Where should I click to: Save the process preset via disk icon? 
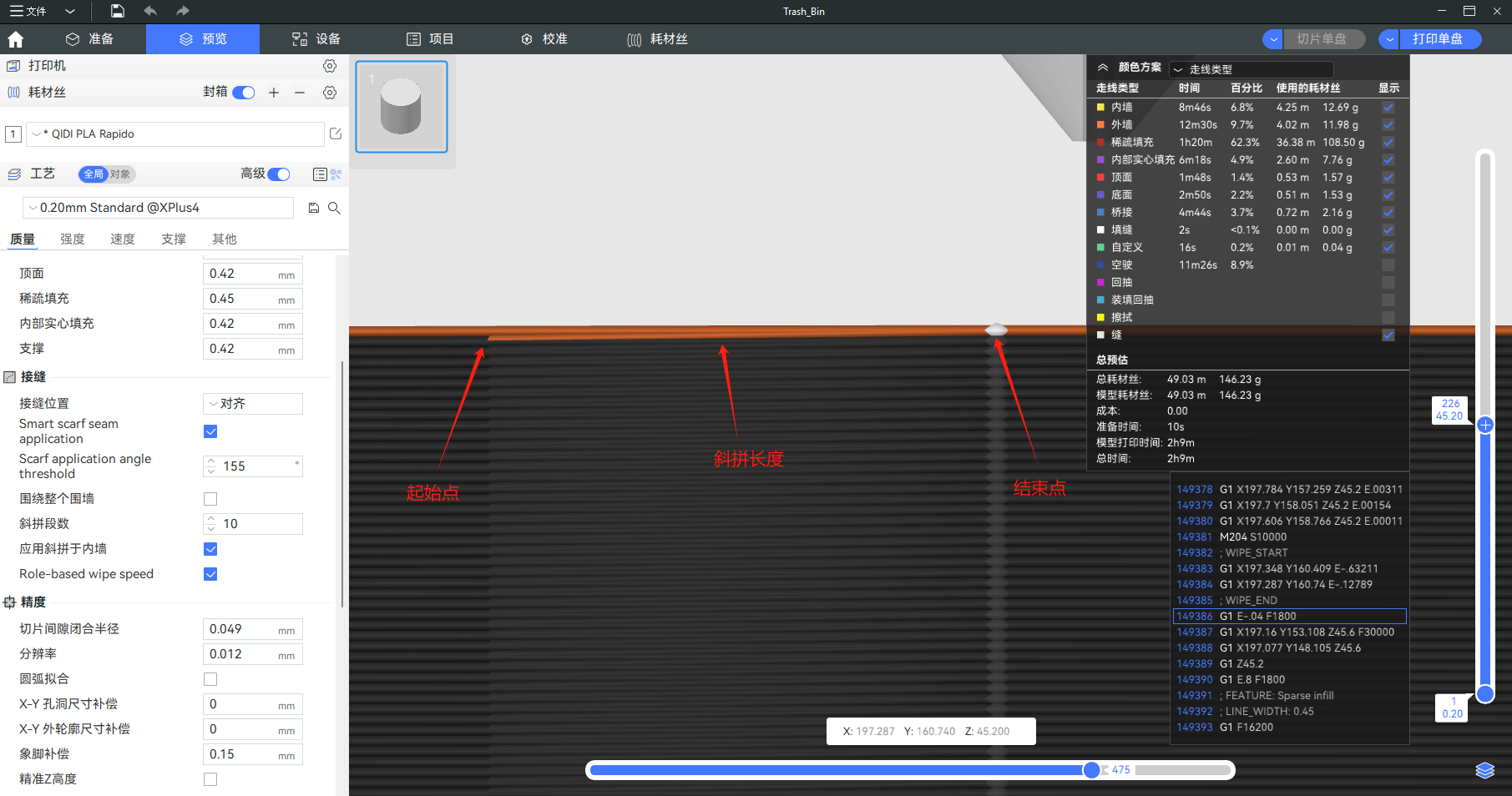coord(314,208)
